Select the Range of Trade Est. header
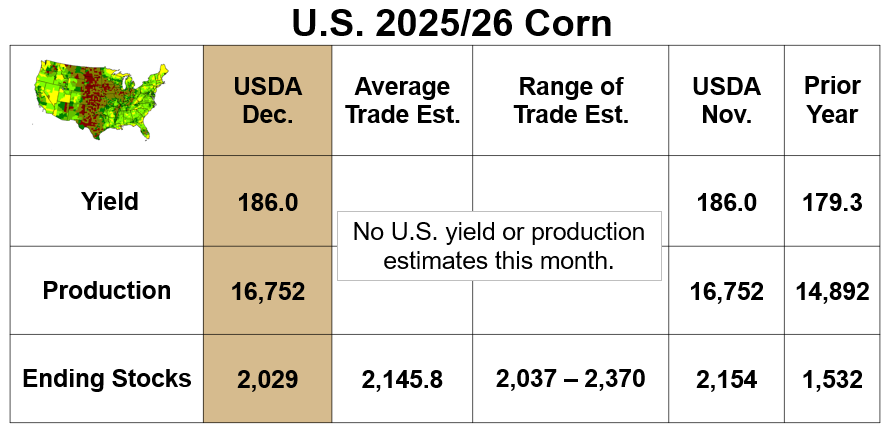 click(x=571, y=100)
